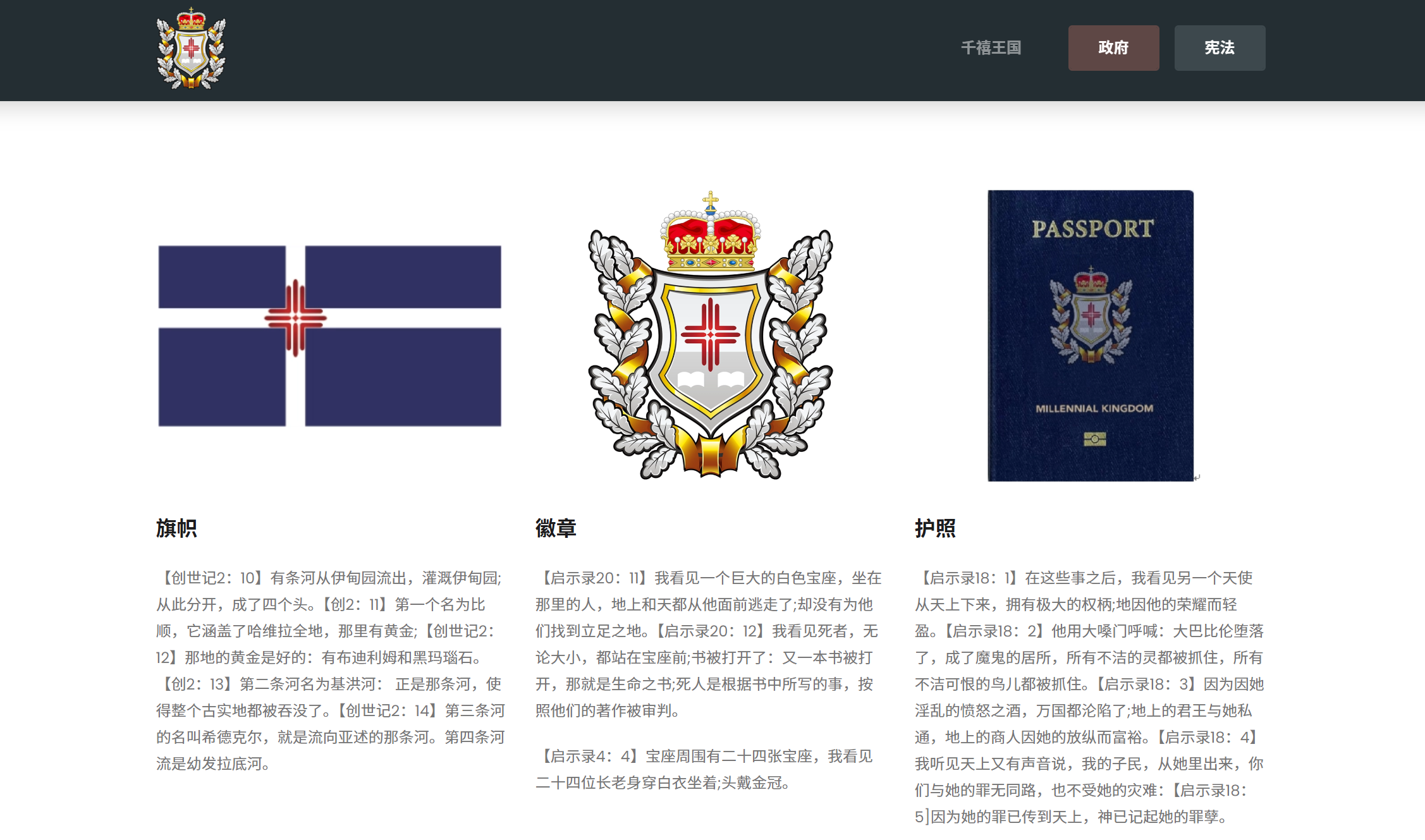
Task: Click MILLENNIAL KINGDOM text on passport
Action: [1094, 408]
